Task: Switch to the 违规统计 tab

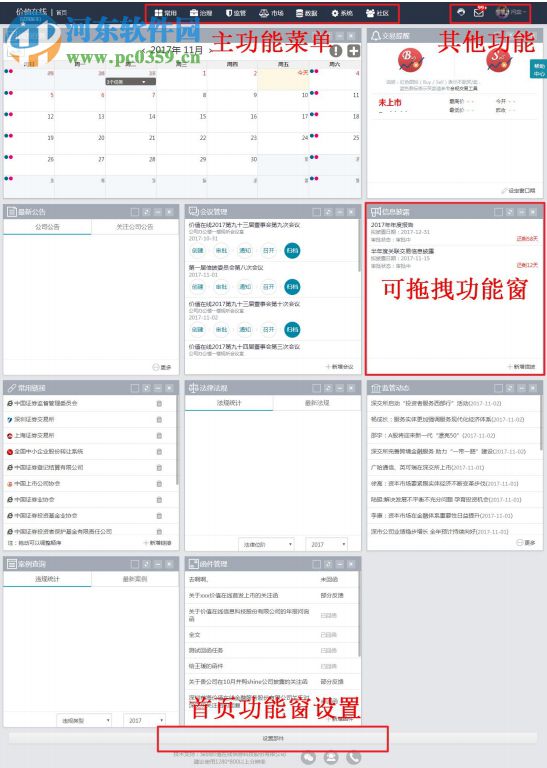Action: [x=48, y=579]
